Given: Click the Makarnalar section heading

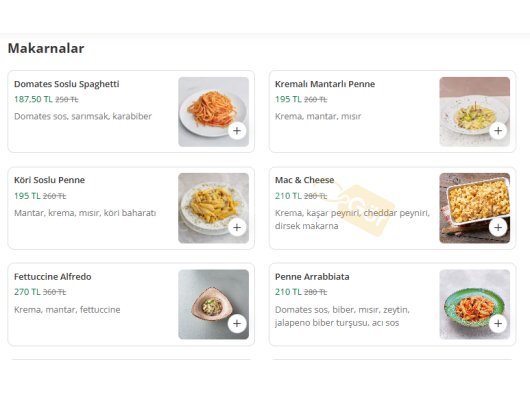Looking at the screenshot, I should 46,48.
